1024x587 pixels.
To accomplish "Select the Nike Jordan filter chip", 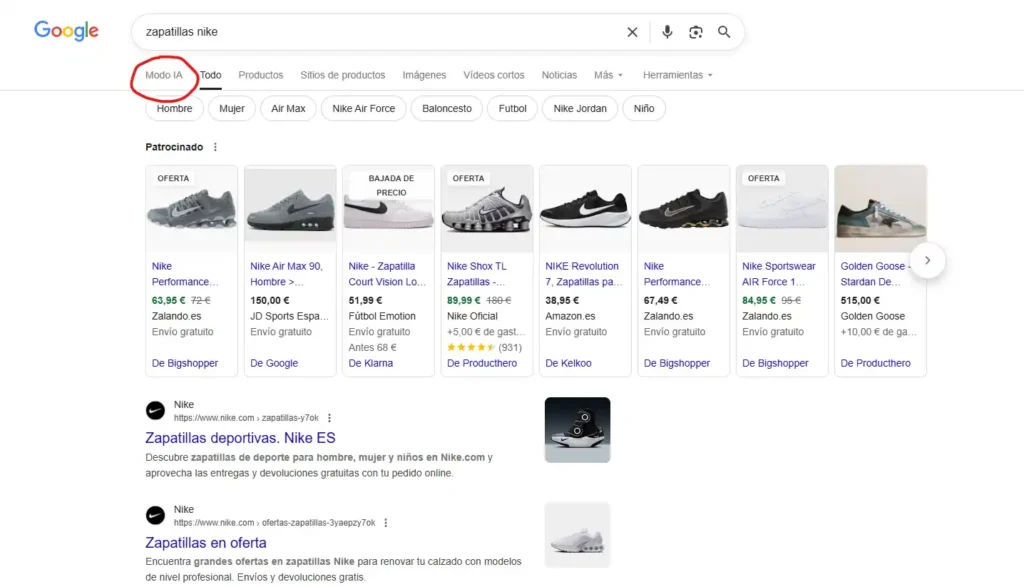I will coord(580,108).
